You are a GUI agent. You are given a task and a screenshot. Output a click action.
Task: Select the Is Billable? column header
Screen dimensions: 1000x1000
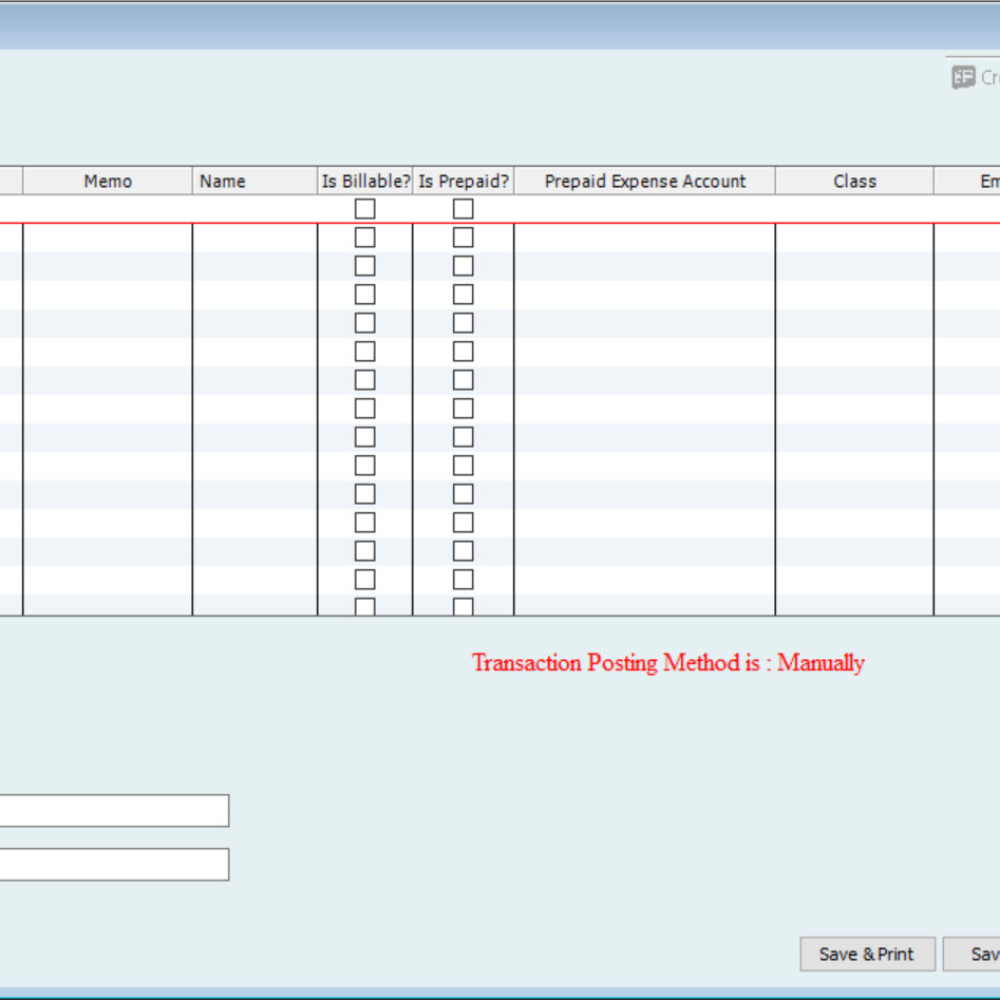click(366, 181)
